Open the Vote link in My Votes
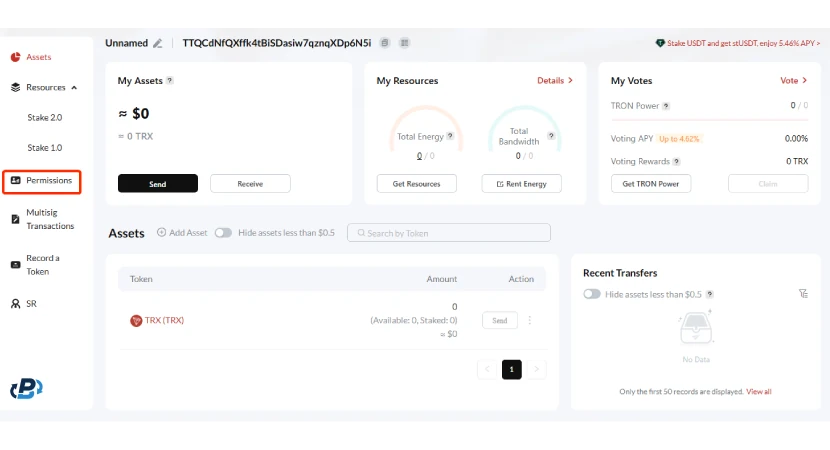830x450 pixels. pyautogui.click(x=793, y=80)
